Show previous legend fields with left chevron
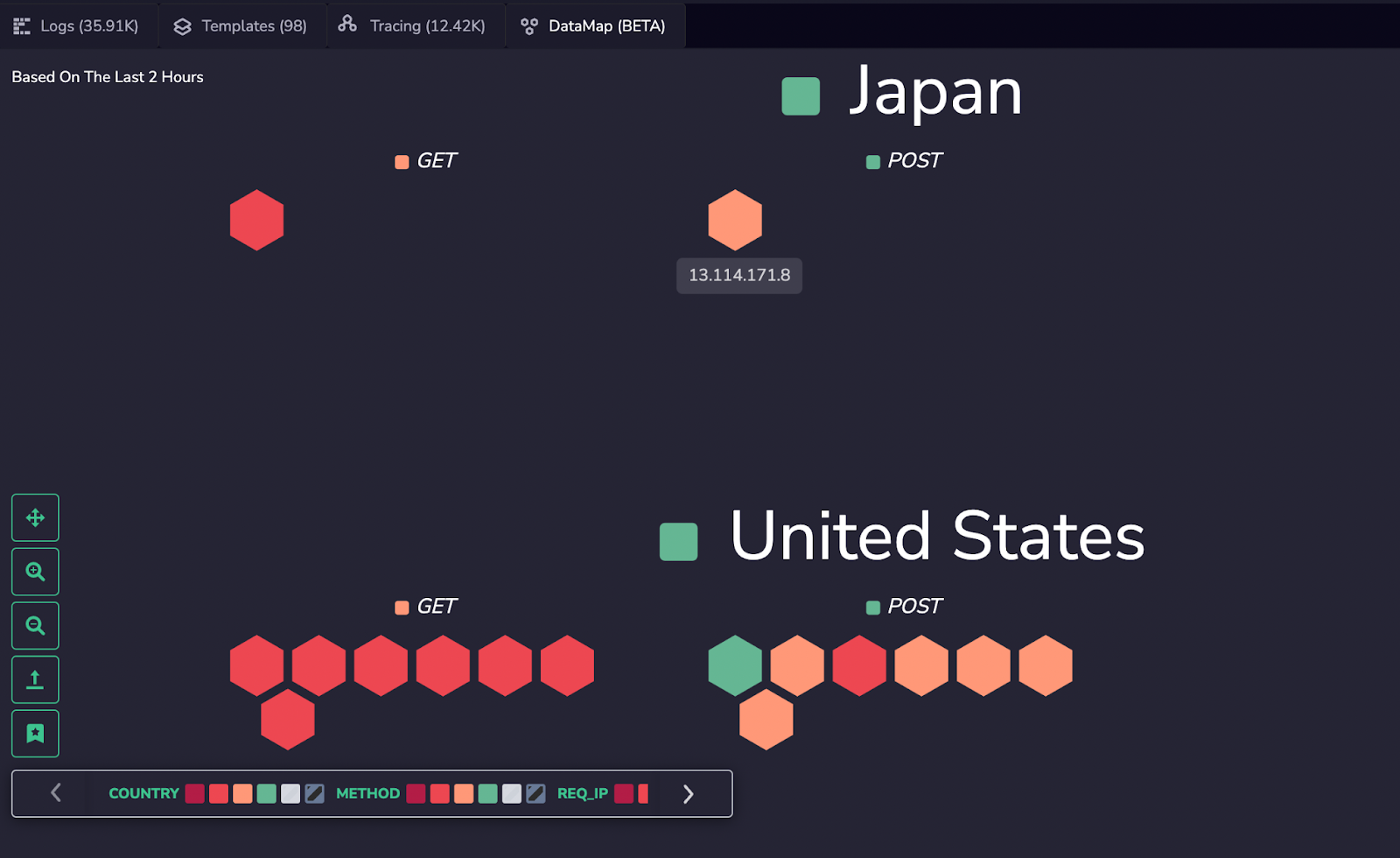Viewport: 1400px width, 858px height. [56, 793]
